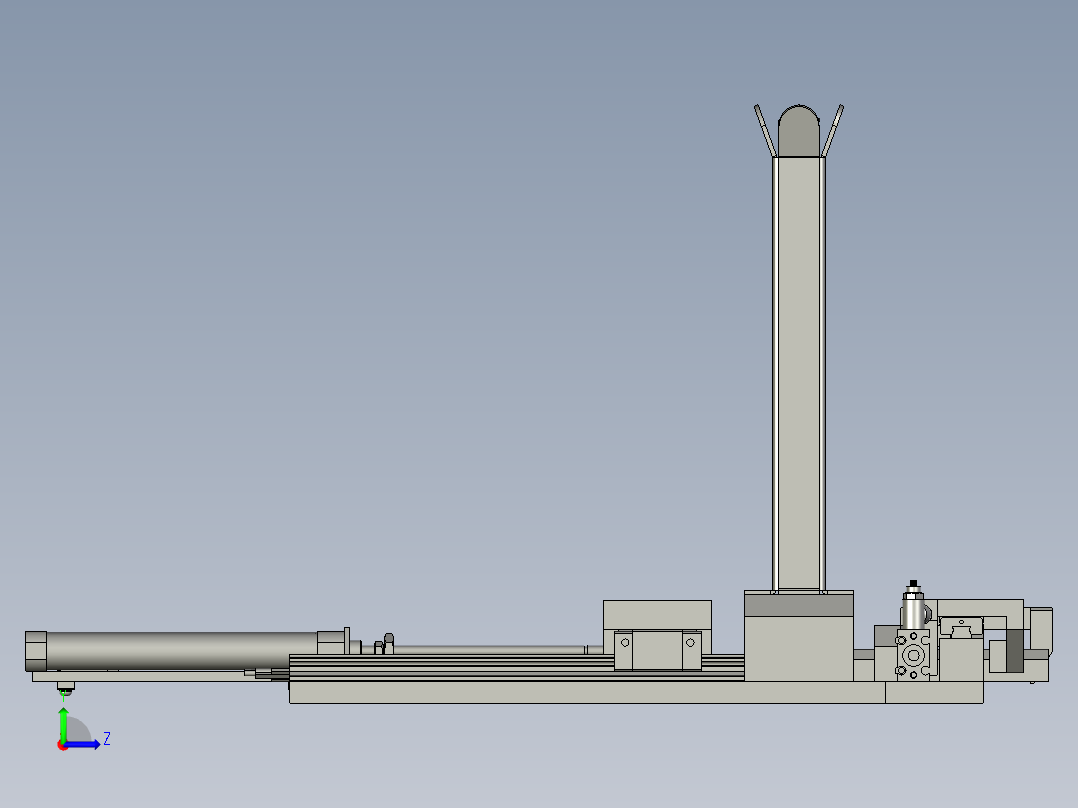Click the red origin ball of the triad
Image resolution: width=1078 pixels, height=808 pixels.
pos(63,745)
